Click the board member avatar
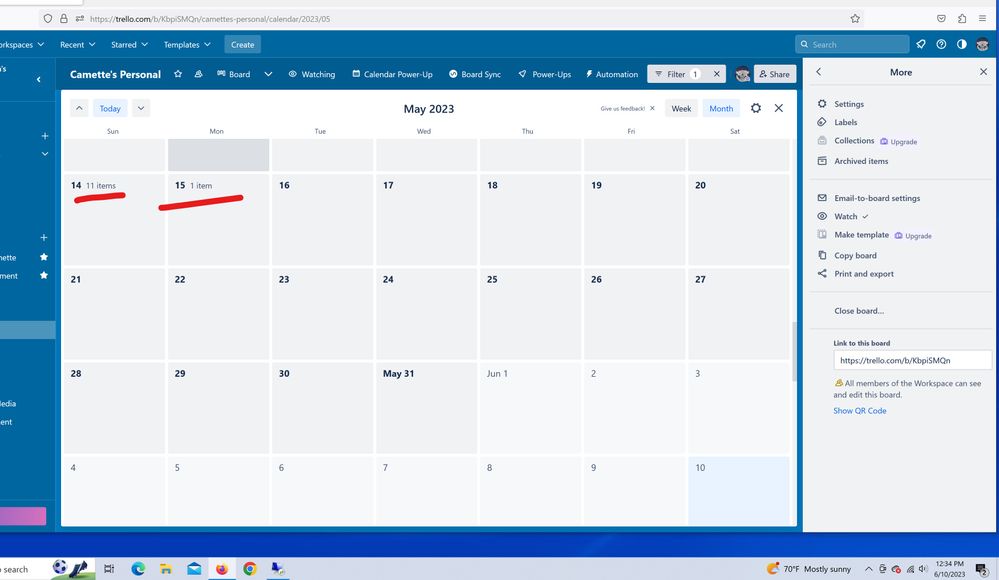999x580 pixels. pos(742,74)
